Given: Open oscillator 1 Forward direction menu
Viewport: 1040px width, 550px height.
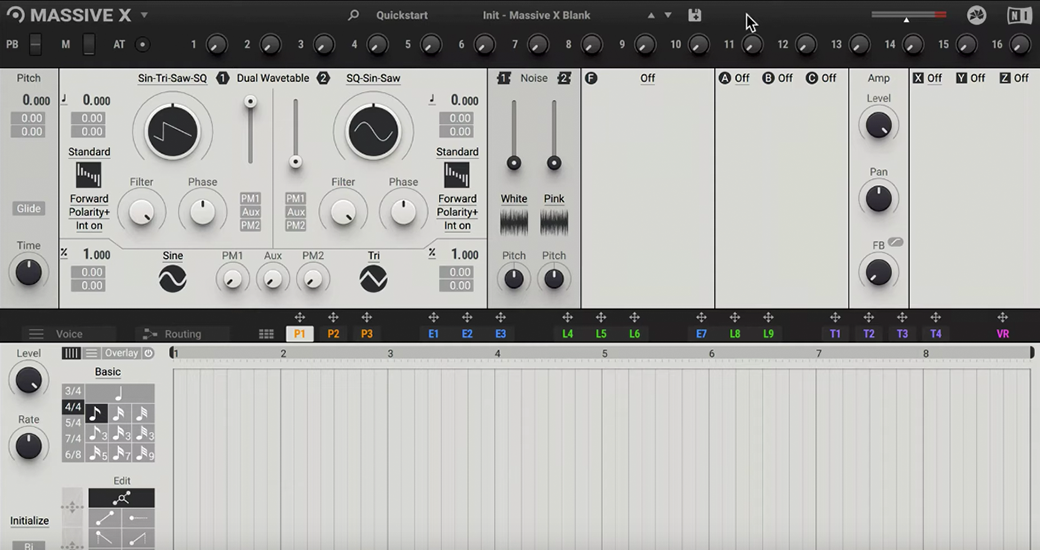Looking at the screenshot, I should (89, 198).
